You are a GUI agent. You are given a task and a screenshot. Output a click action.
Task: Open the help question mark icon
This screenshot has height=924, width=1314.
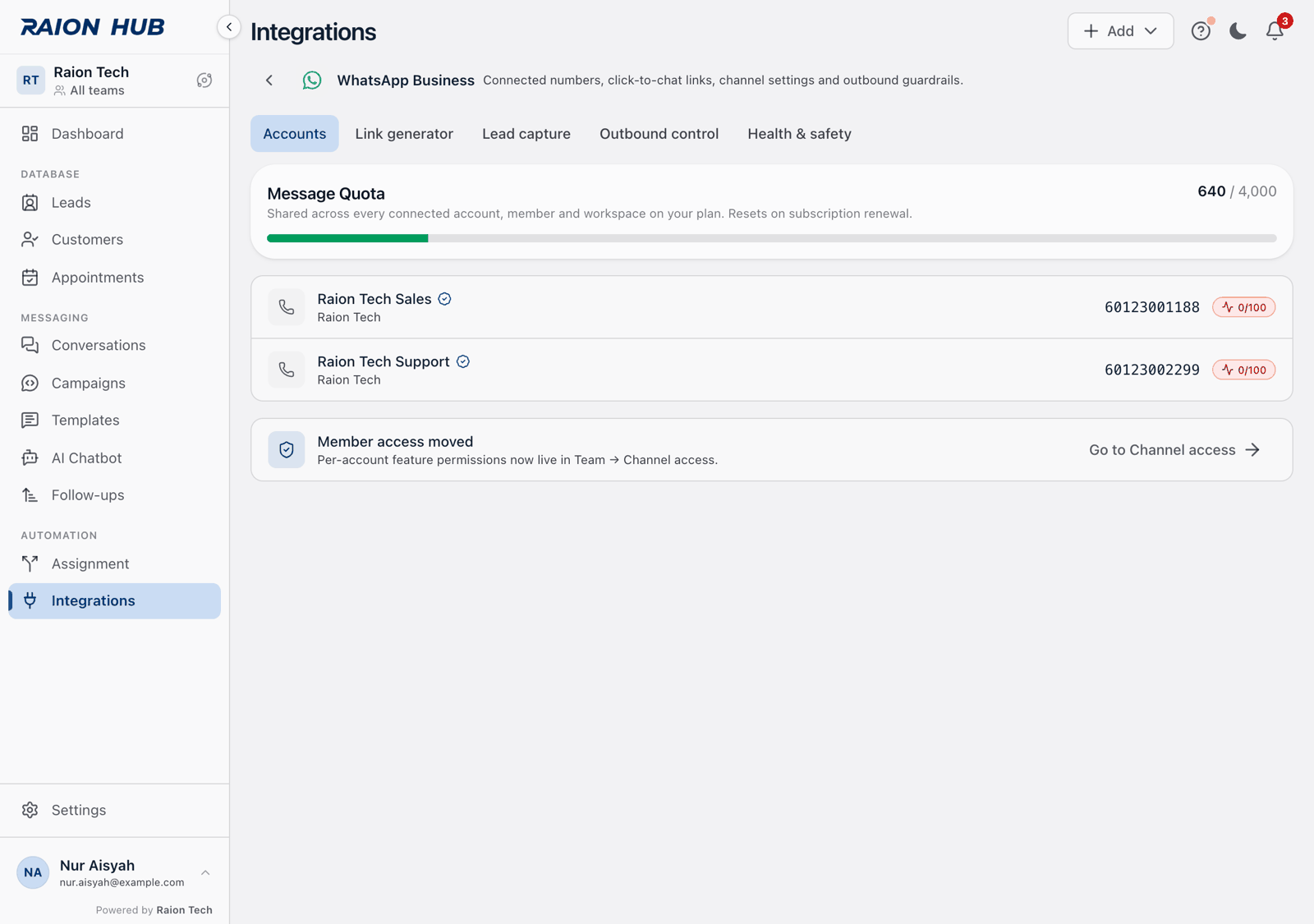tap(1201, 31)
